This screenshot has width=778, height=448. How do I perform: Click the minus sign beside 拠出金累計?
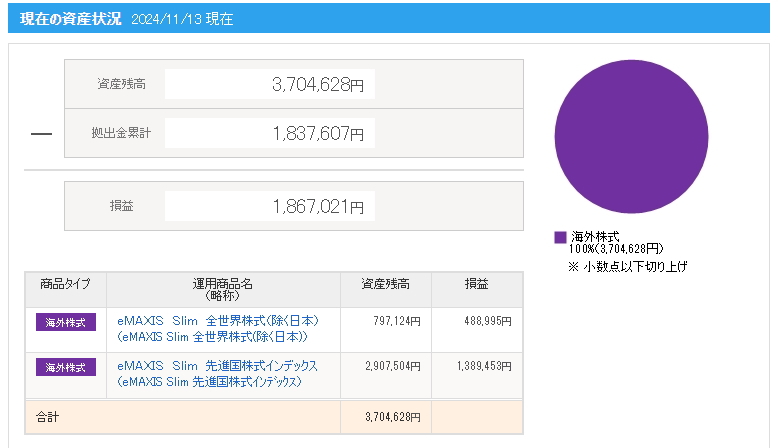click(x=41, y=134)
